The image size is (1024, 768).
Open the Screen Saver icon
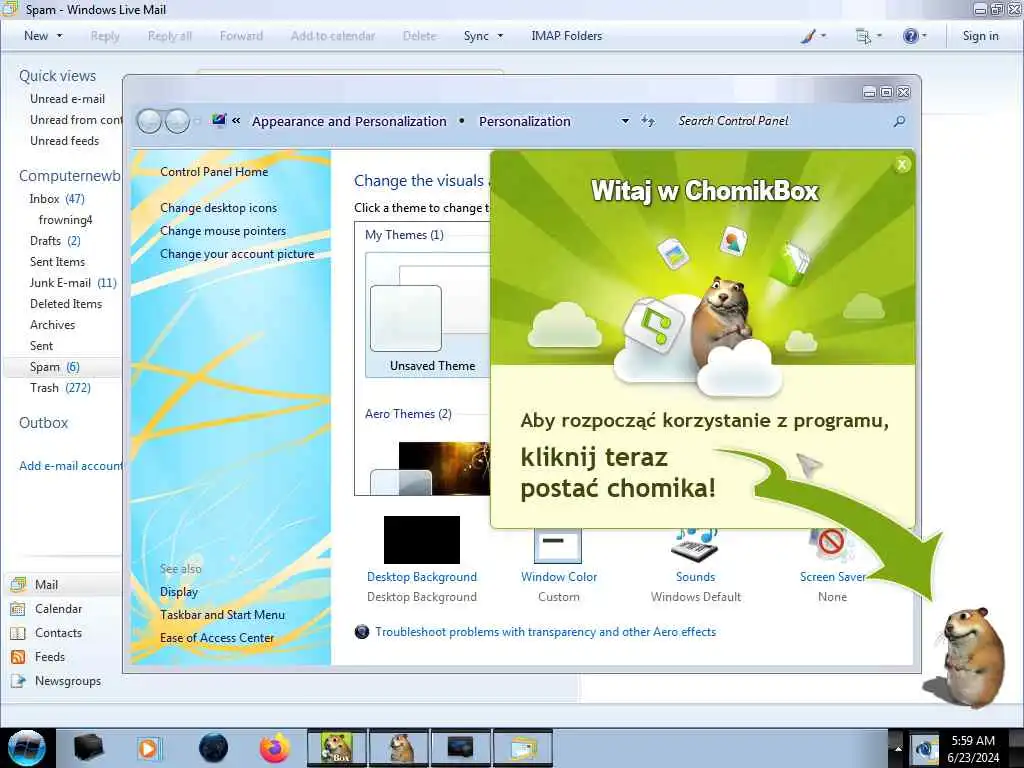click(831, 545)
